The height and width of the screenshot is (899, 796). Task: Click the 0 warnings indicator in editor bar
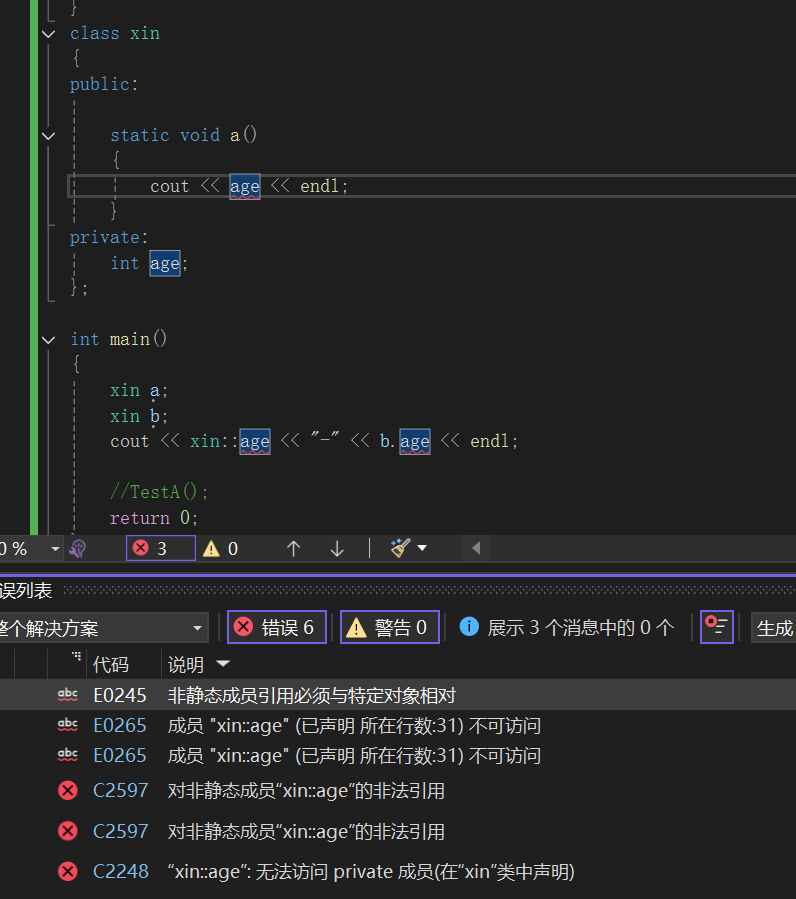click(x=221, y=549)
